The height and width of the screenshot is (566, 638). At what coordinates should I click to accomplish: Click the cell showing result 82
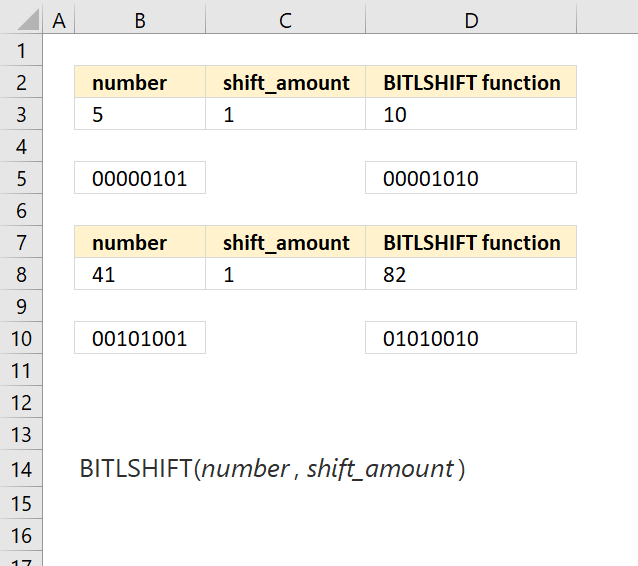tap(471, 274)
